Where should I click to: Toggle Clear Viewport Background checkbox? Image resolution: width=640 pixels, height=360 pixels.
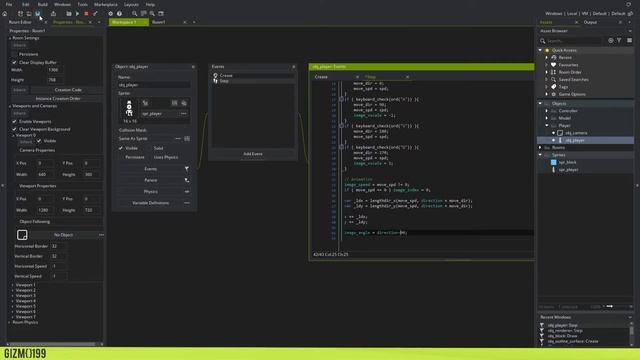[x=14, y=129]
